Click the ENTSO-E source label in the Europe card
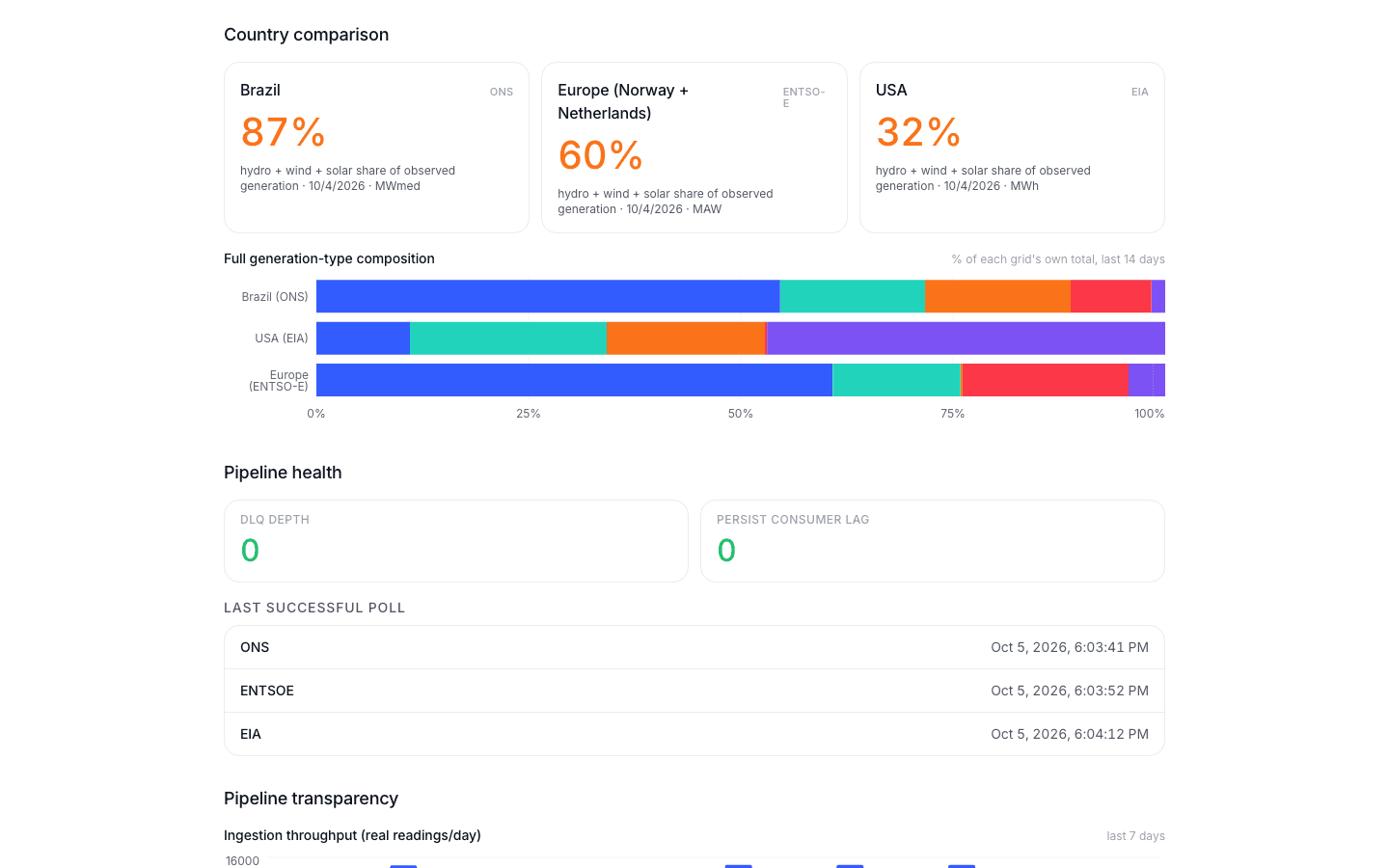The width and height of the screenshot is (1389, 868). point(803,97)
